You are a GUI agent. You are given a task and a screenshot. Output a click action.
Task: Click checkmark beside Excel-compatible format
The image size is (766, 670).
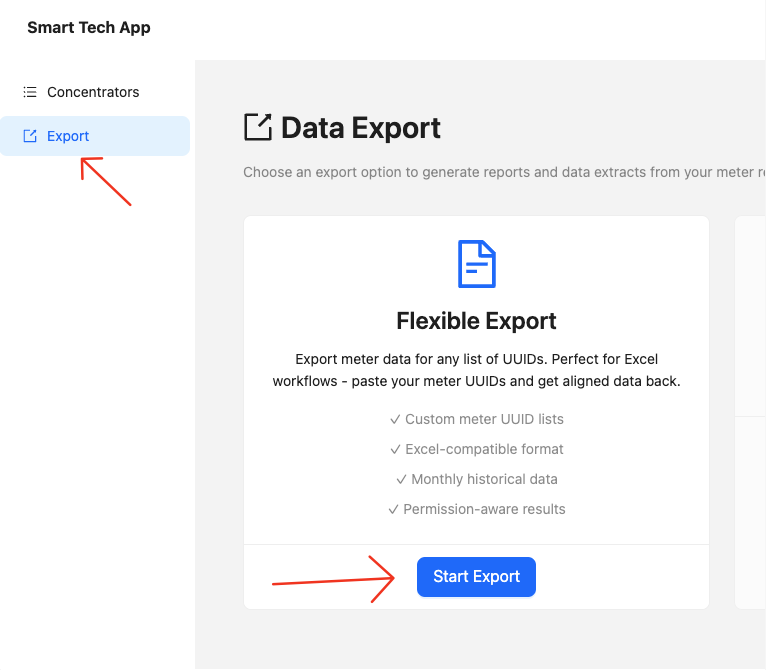(x=395, y=449)
